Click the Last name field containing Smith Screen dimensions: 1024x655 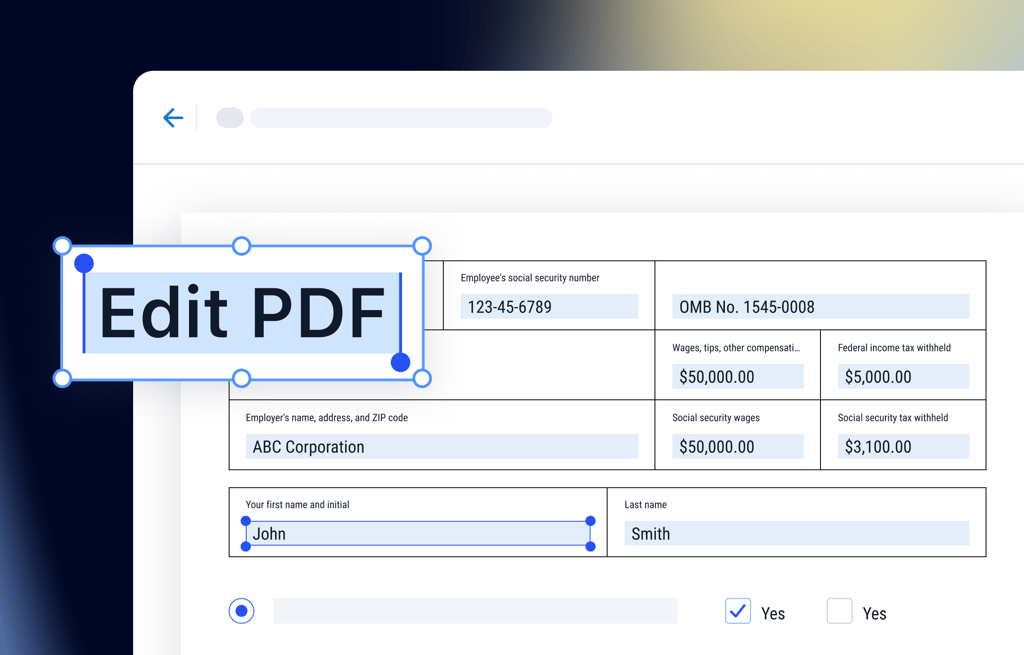point(796,534)
